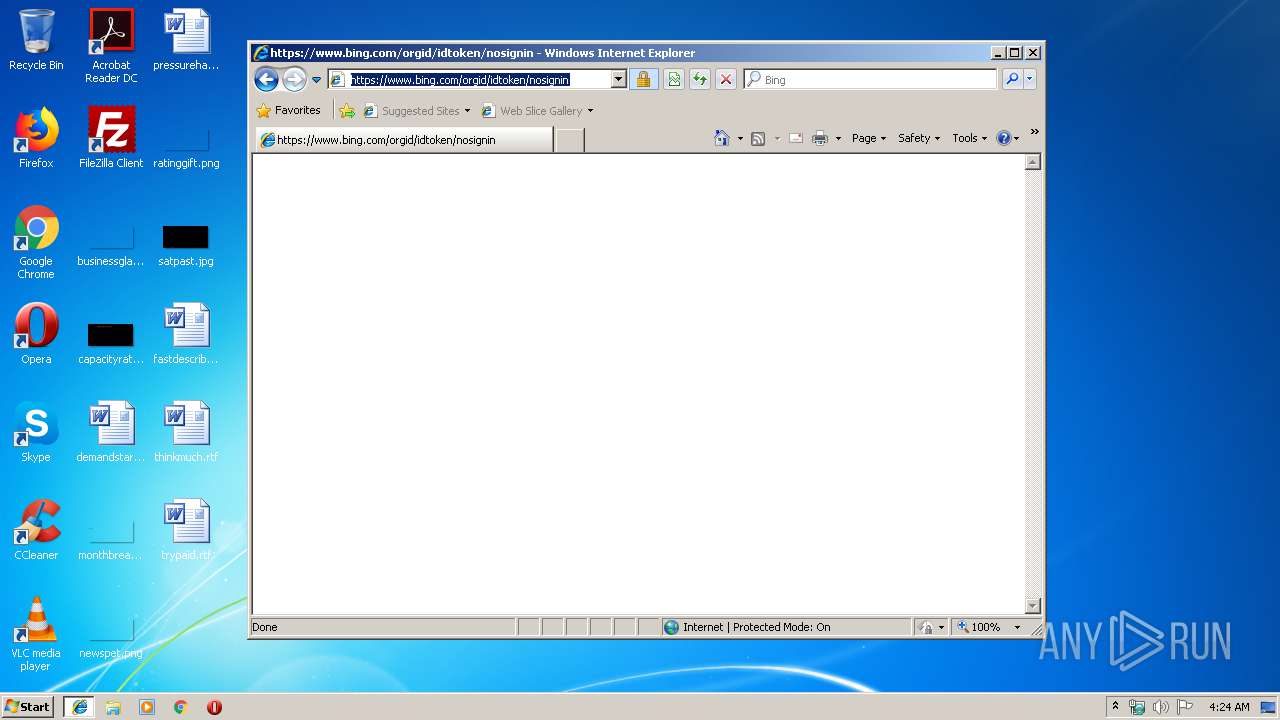Image resolution: width=1280 pixels, height=720 pixels.
Task: Open the recent pages dropdown arrow
Action: pyautogui.click(x=316, y=80)
